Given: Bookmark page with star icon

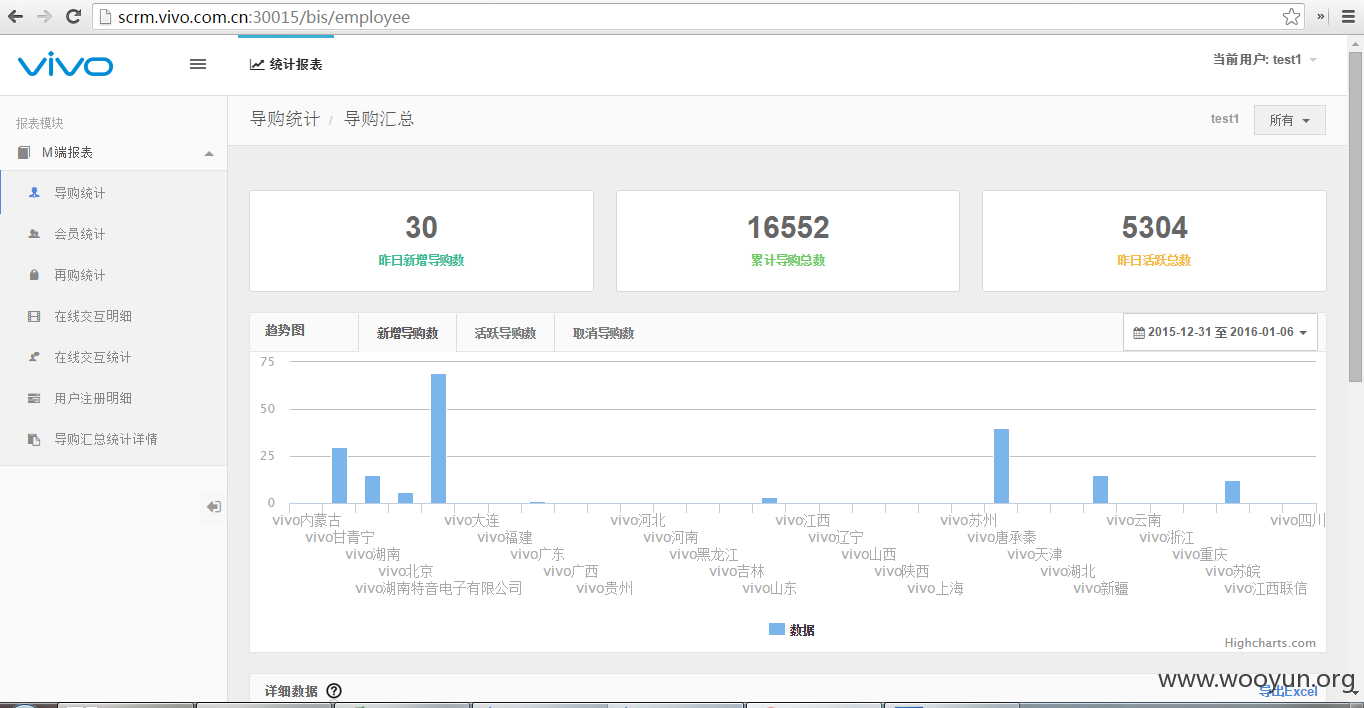Looking at the screenshot, I should pyautogui.click(x=1291, y=17).
